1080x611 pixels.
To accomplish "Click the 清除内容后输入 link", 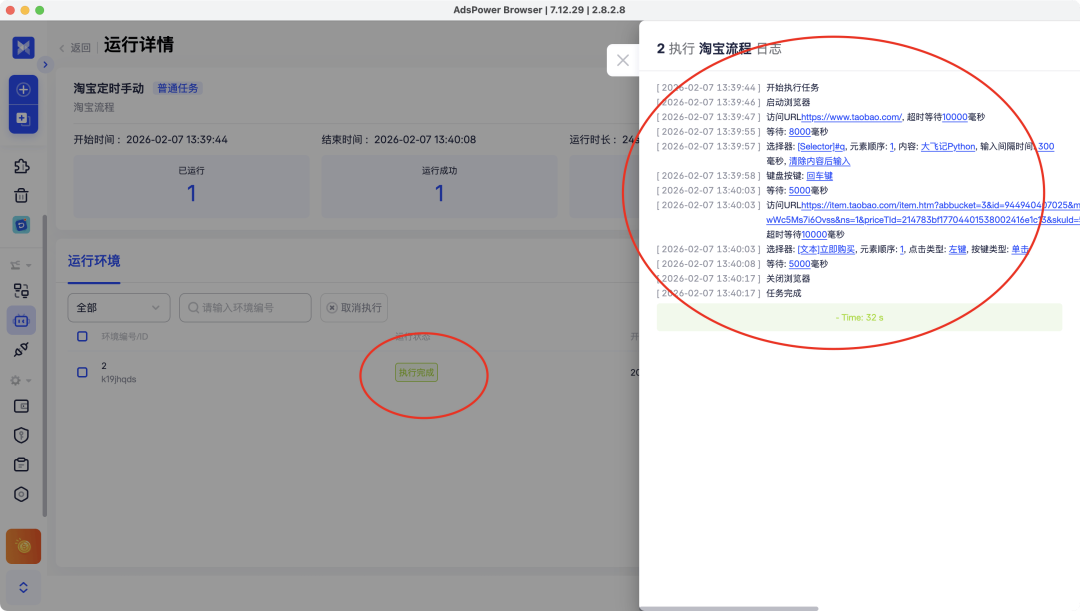I will click(x=819, y=161).
